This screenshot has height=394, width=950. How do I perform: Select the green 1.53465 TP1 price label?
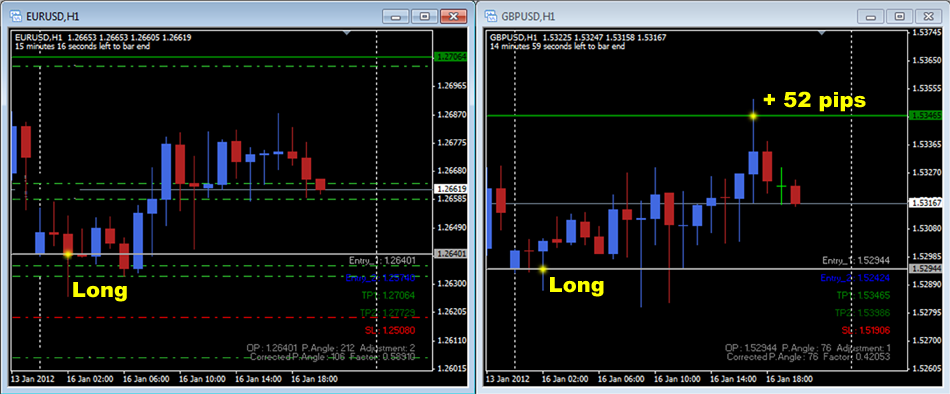[x=926, y=115]
